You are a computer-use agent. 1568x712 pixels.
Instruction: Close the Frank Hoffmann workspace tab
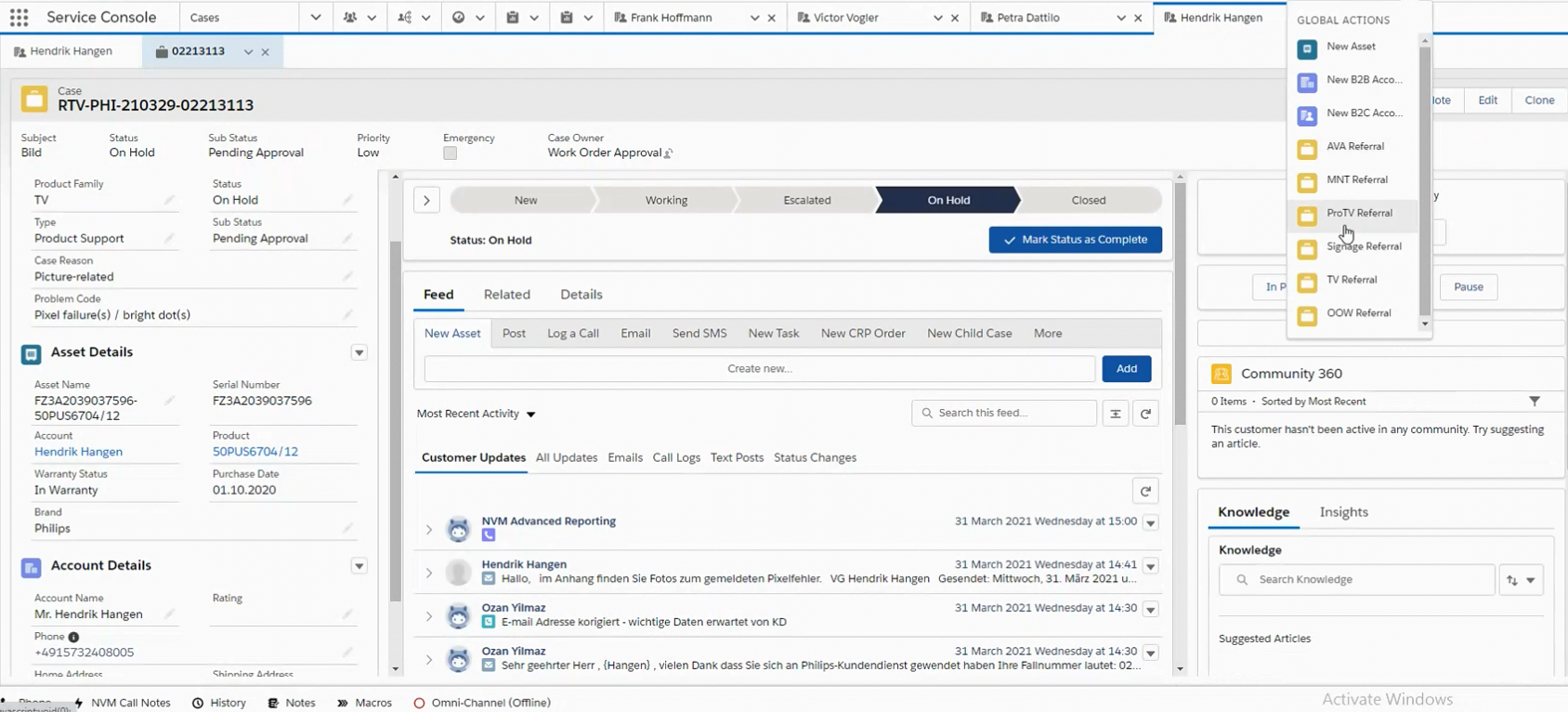(772, 18)
